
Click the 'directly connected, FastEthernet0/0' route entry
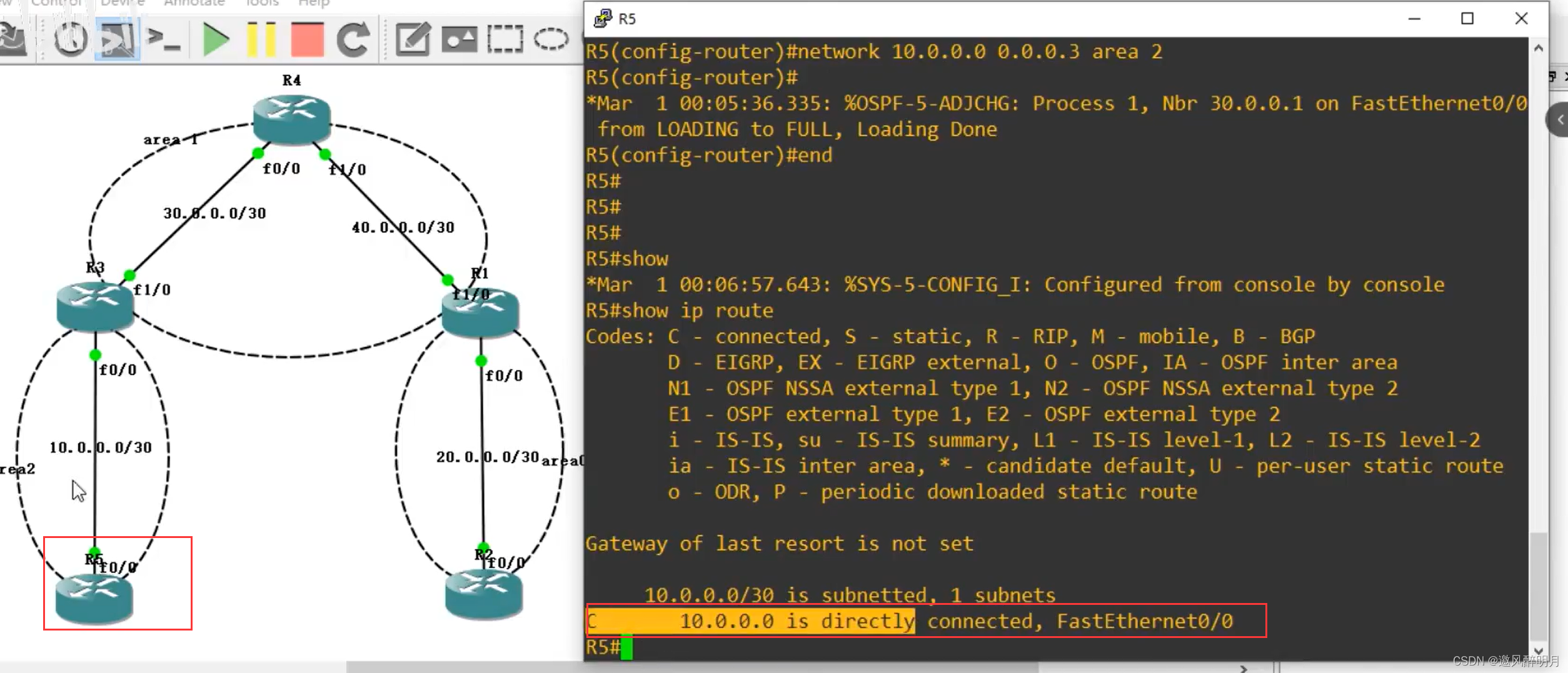910,621
